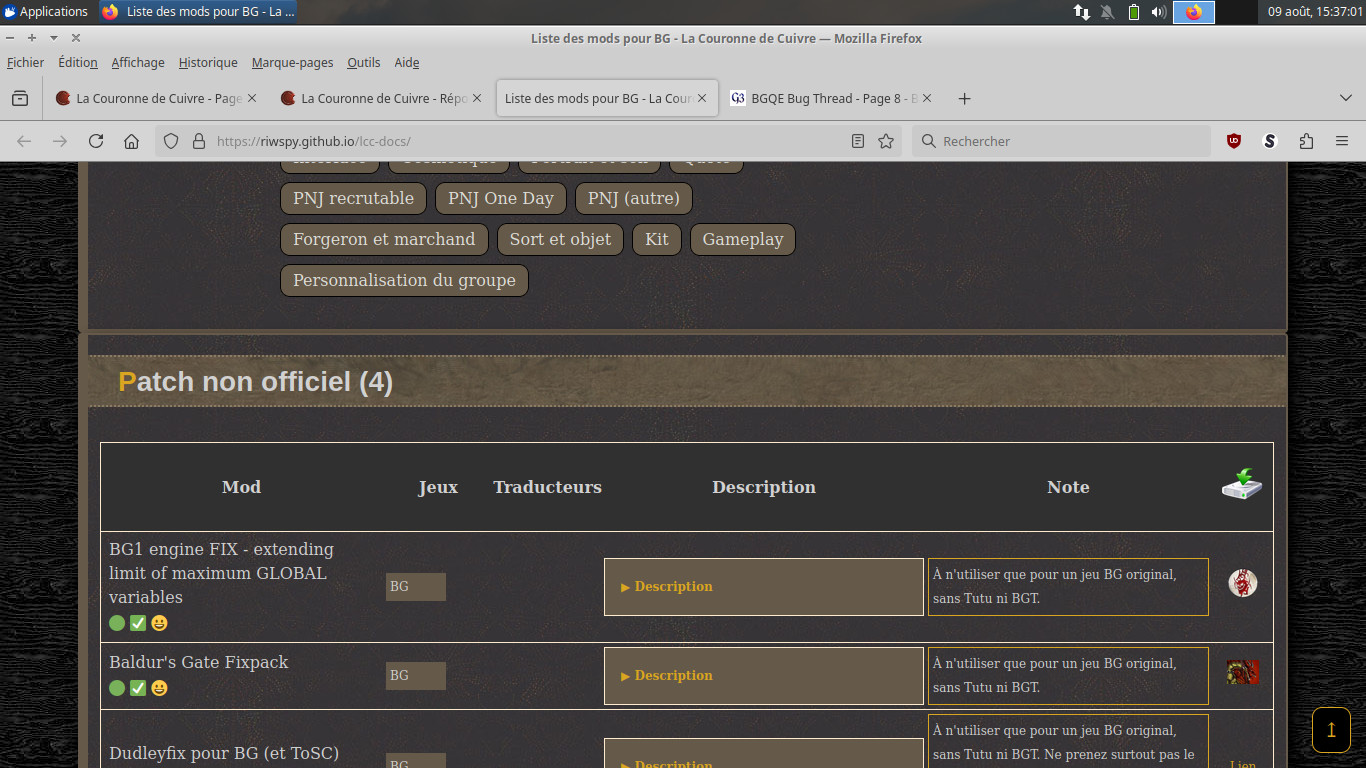Reload the current page
The width and height of the screenshot is (1366, 768).
point(96,141)
